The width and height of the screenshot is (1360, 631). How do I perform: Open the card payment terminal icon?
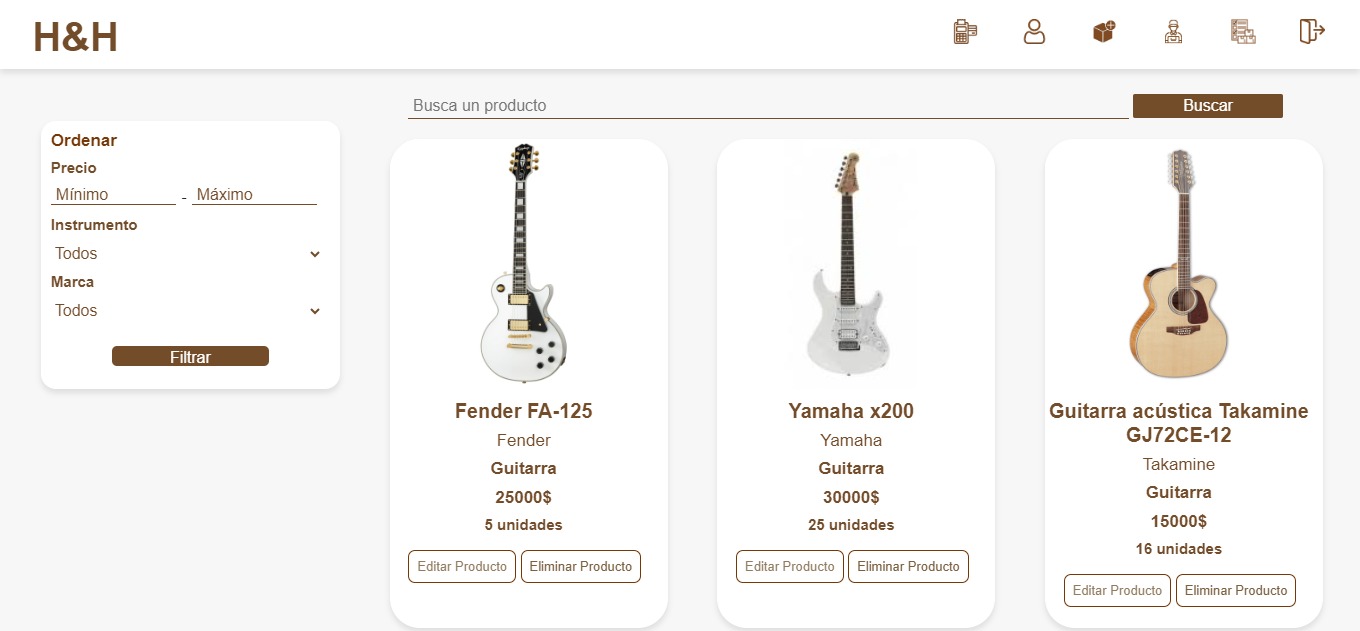pos(964,32)
